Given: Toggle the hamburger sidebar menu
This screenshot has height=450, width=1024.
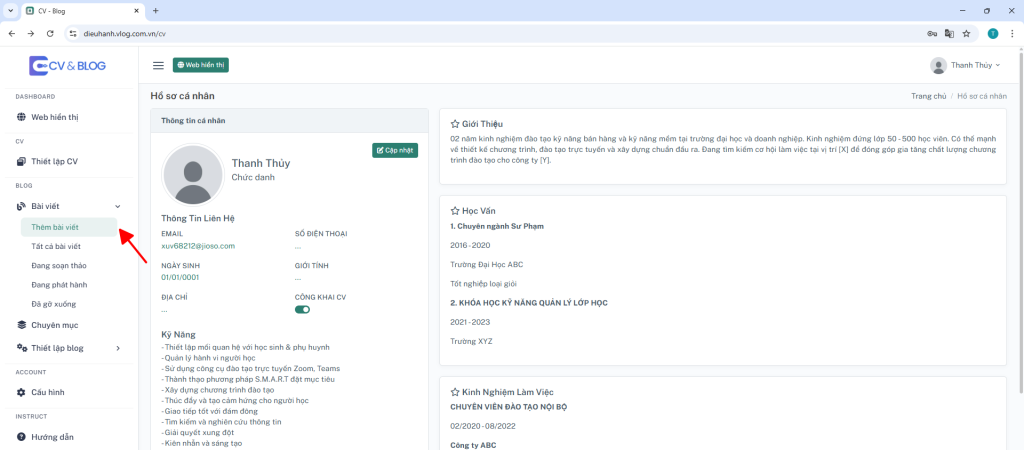Looking at the screenshot, I should click(x=158, y=65).
